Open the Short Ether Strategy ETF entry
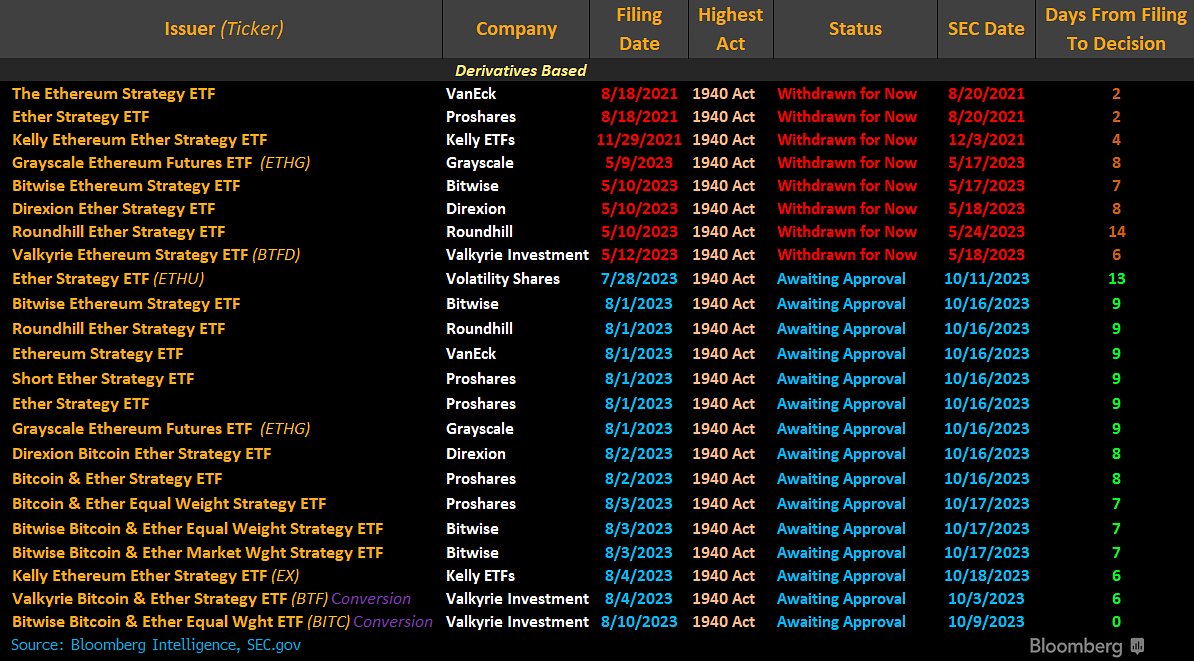This screenshot has height=661, width=1194. click(x=103, y=379)
